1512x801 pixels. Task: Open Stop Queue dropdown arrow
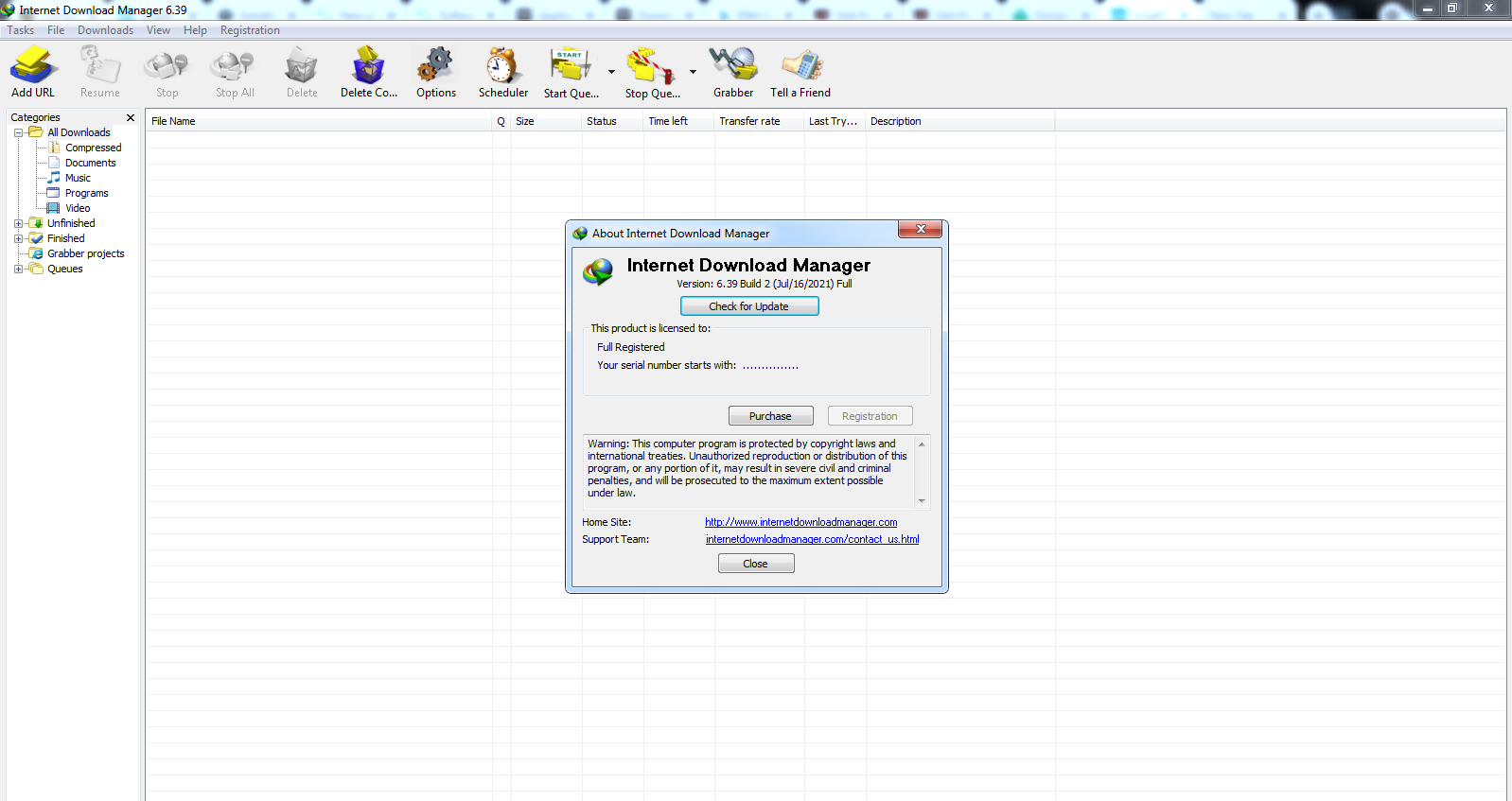coord(693,72)
